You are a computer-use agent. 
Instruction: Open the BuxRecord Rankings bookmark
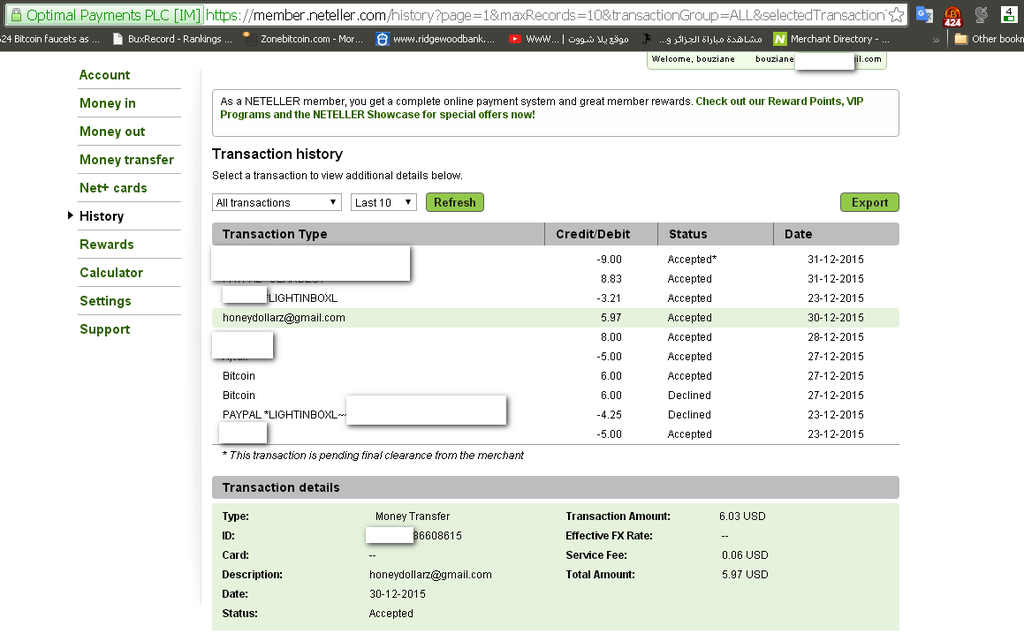(172, 39)
